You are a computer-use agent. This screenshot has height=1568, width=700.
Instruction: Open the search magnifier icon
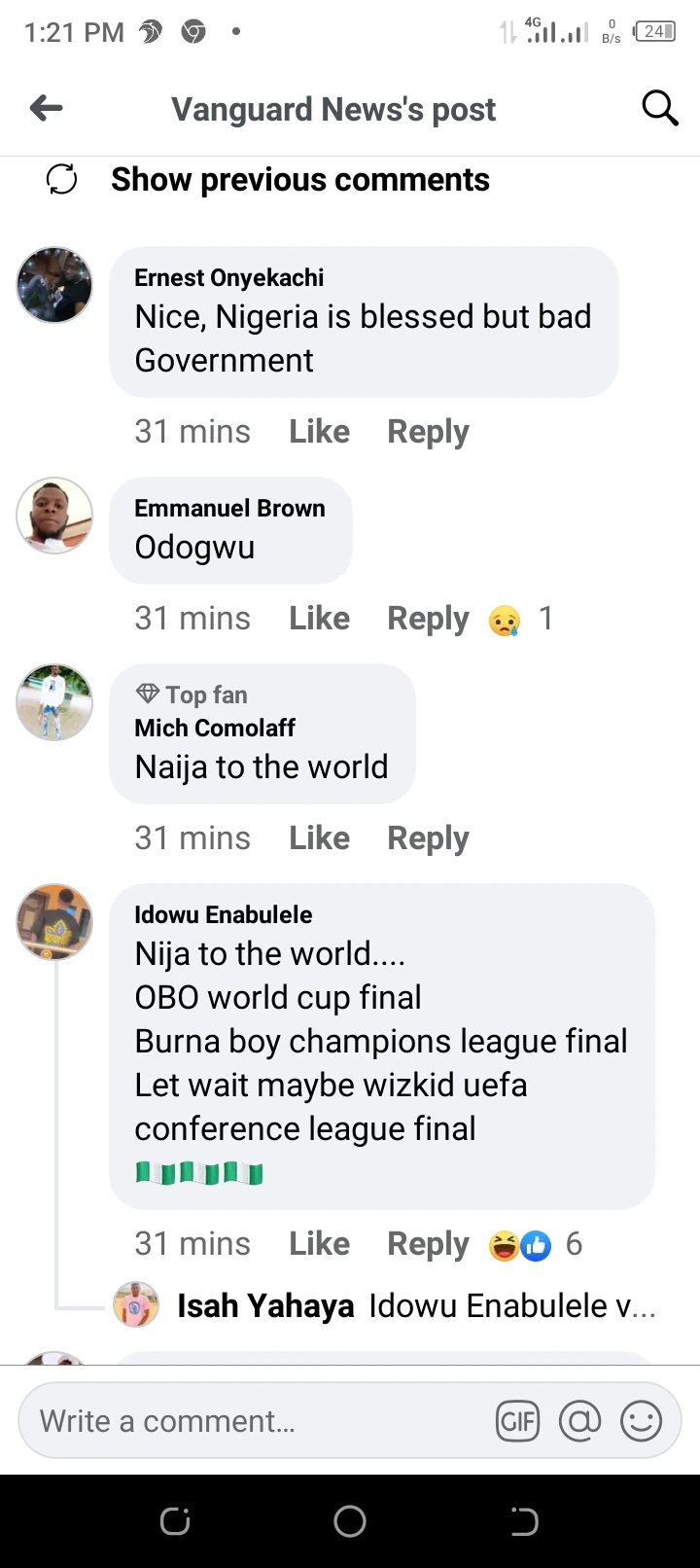click(x=660, y=108)
